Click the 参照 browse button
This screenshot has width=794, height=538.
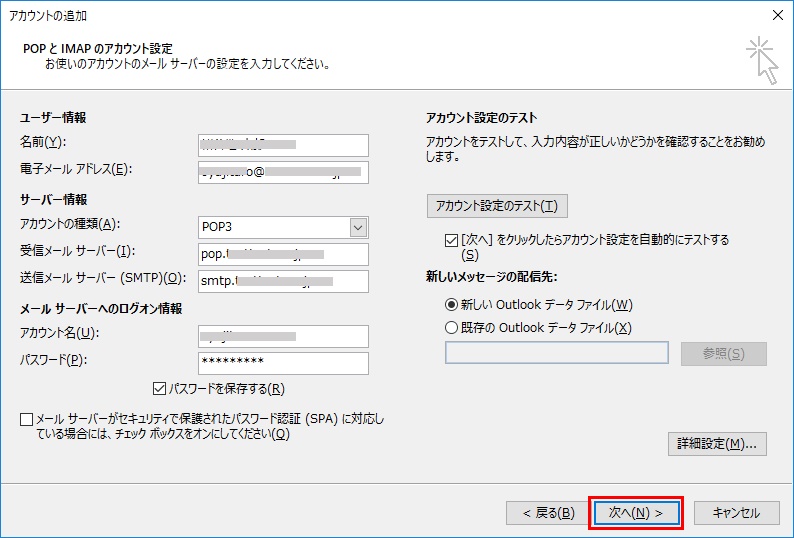click(x=724, y=354)
